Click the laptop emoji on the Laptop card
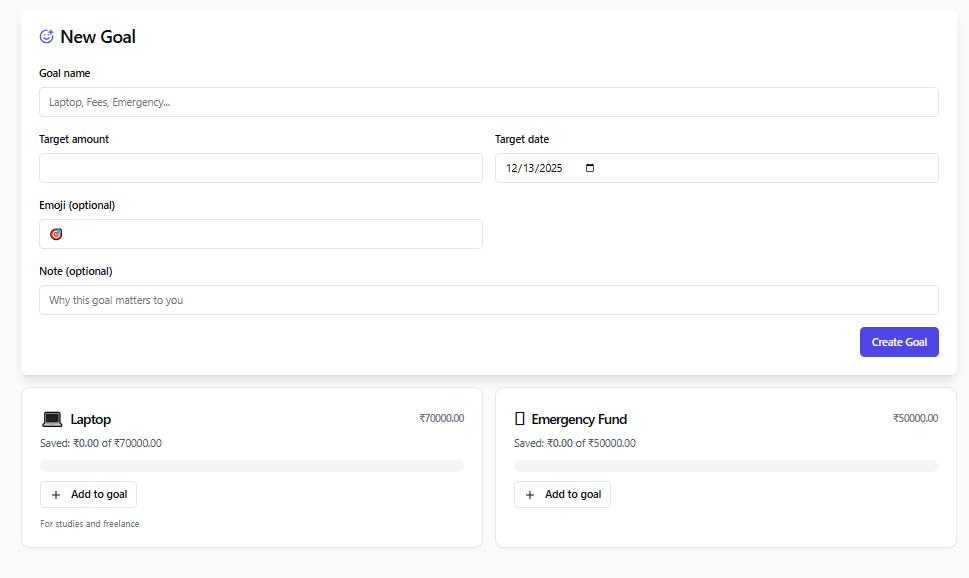Screen dimensions: 969x578 click(x=52, y=419)
